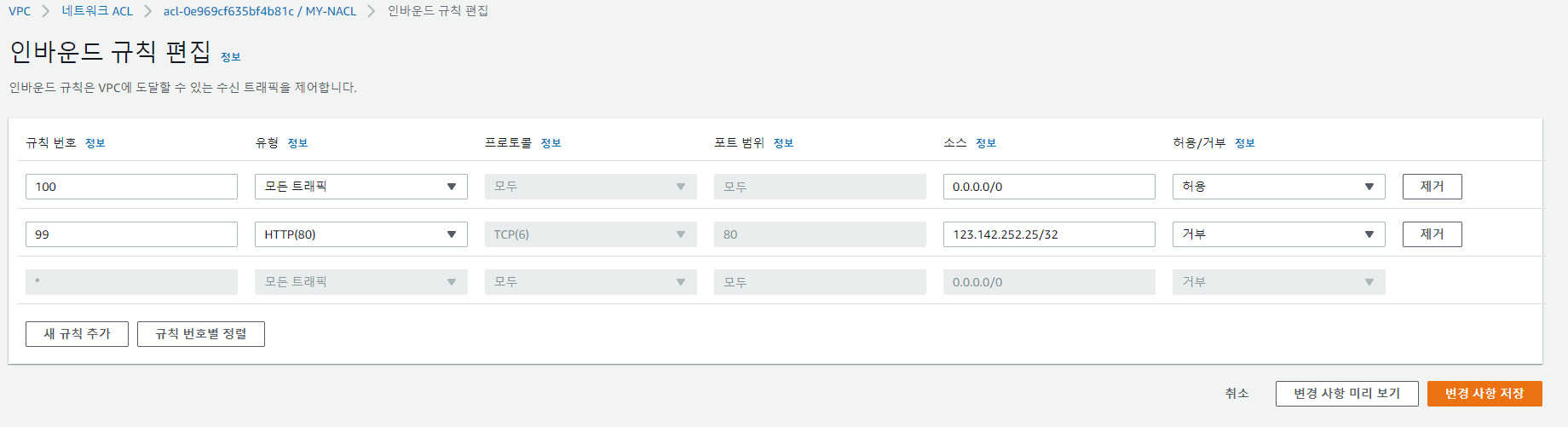Open 정보 link next to 규칙 번호
This screenshot has height=427, width=1568.
click(x=95, y=143)
